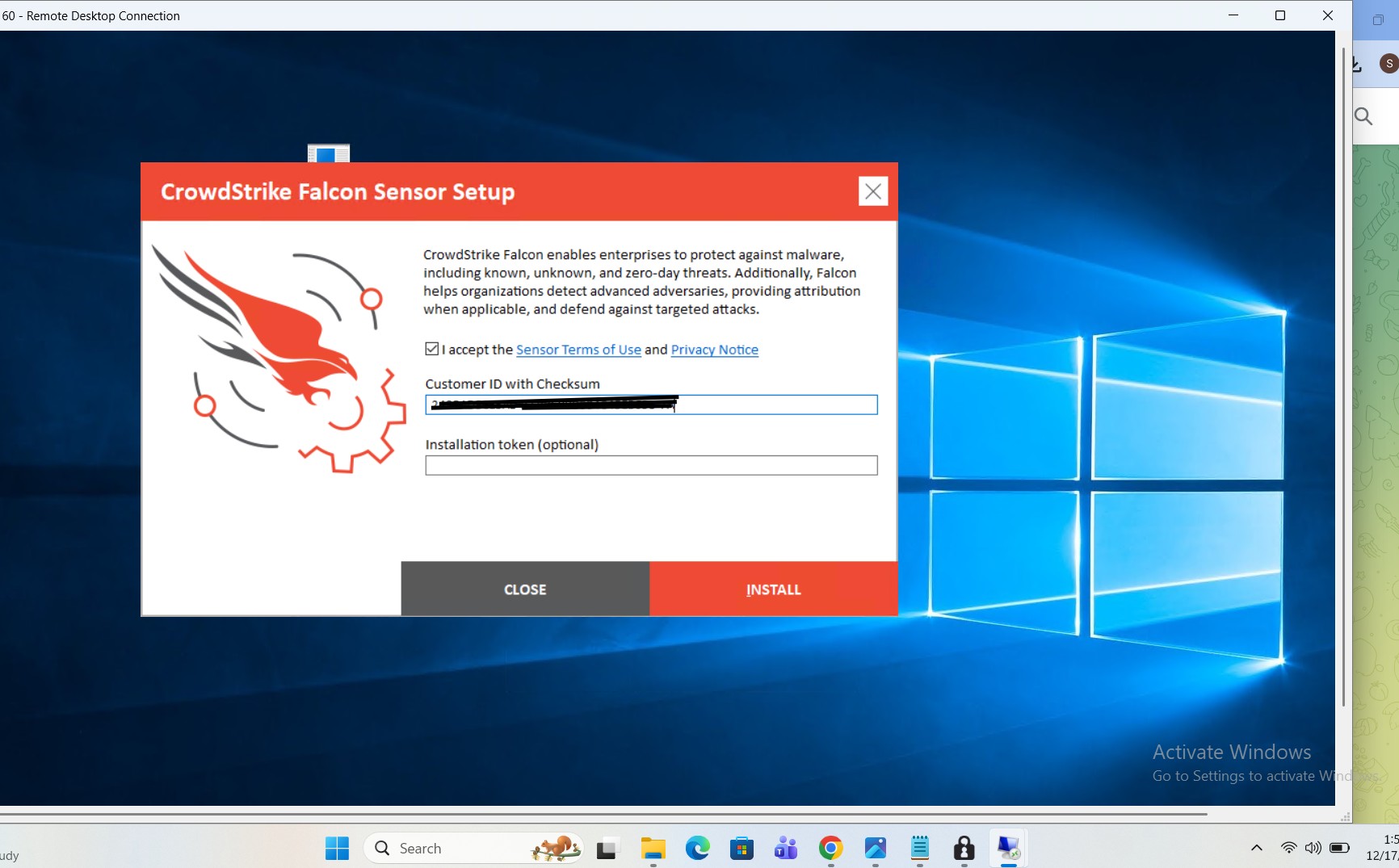The height and width of the screenshot is (868, 1399).
Task: Show hidden icons in the system tray
Action: [1257, 848]
